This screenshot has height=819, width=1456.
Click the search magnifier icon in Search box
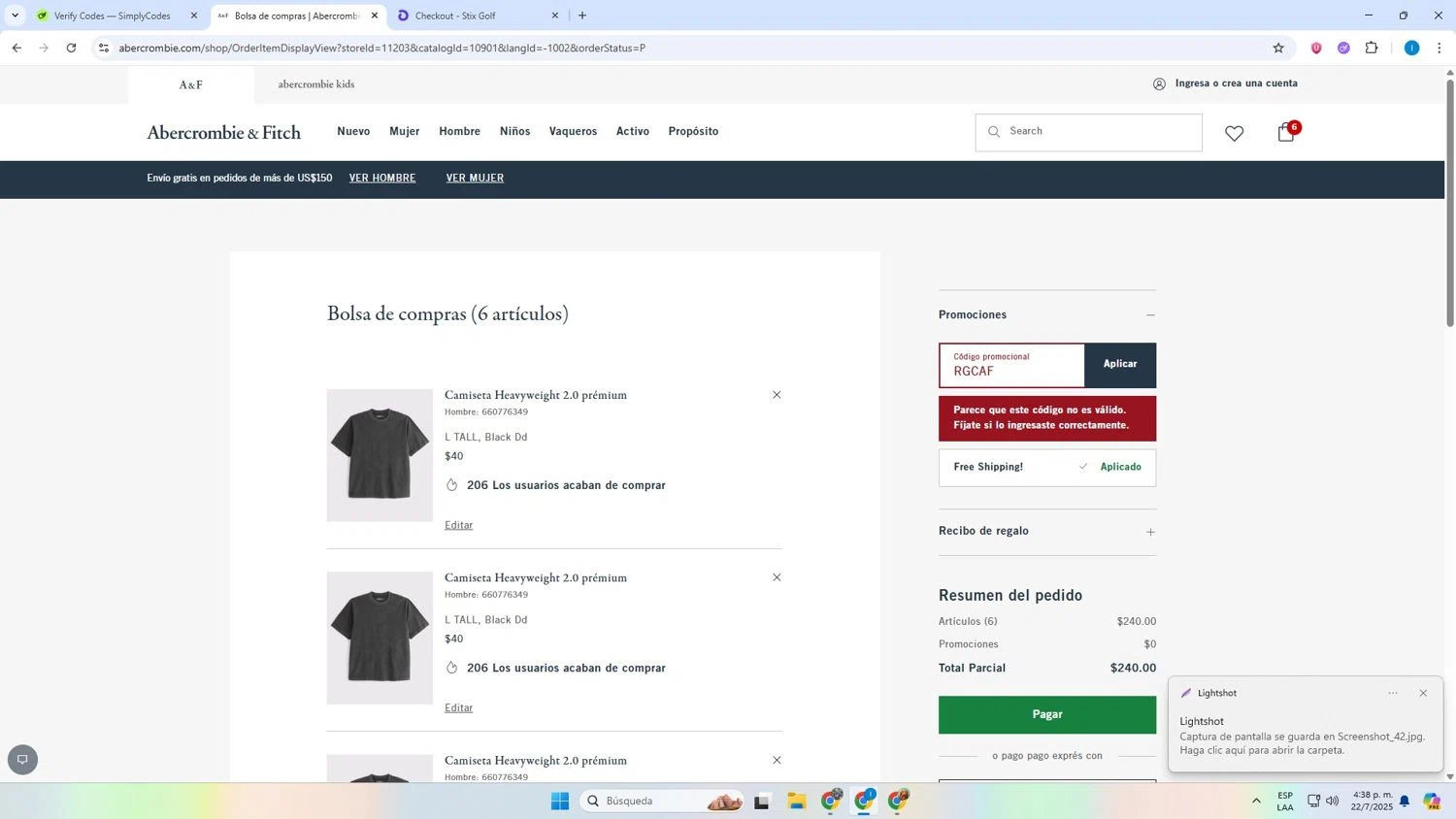[x=994, y=131]
